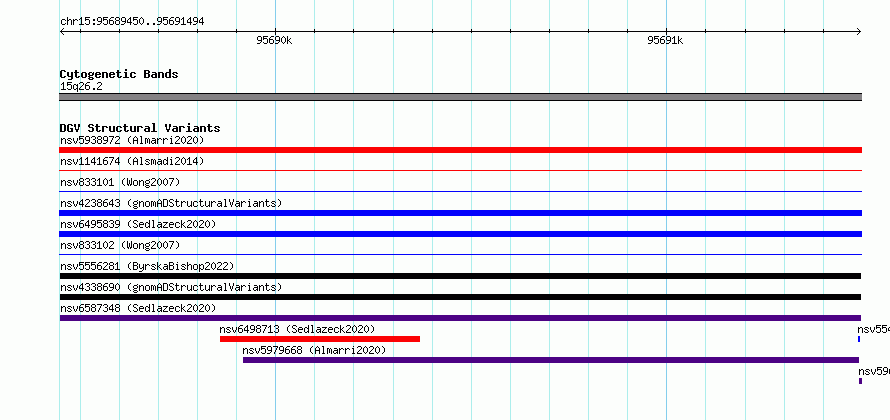Click the 95691k ruler position label
This screenshot has width=890, height=420.
pos(665,40)
